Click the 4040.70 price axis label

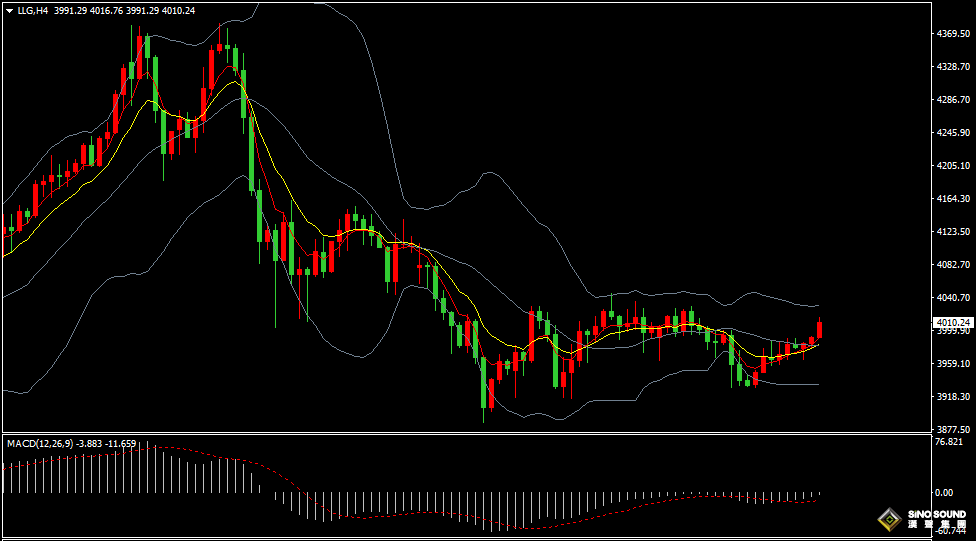[x=951, y=298]
